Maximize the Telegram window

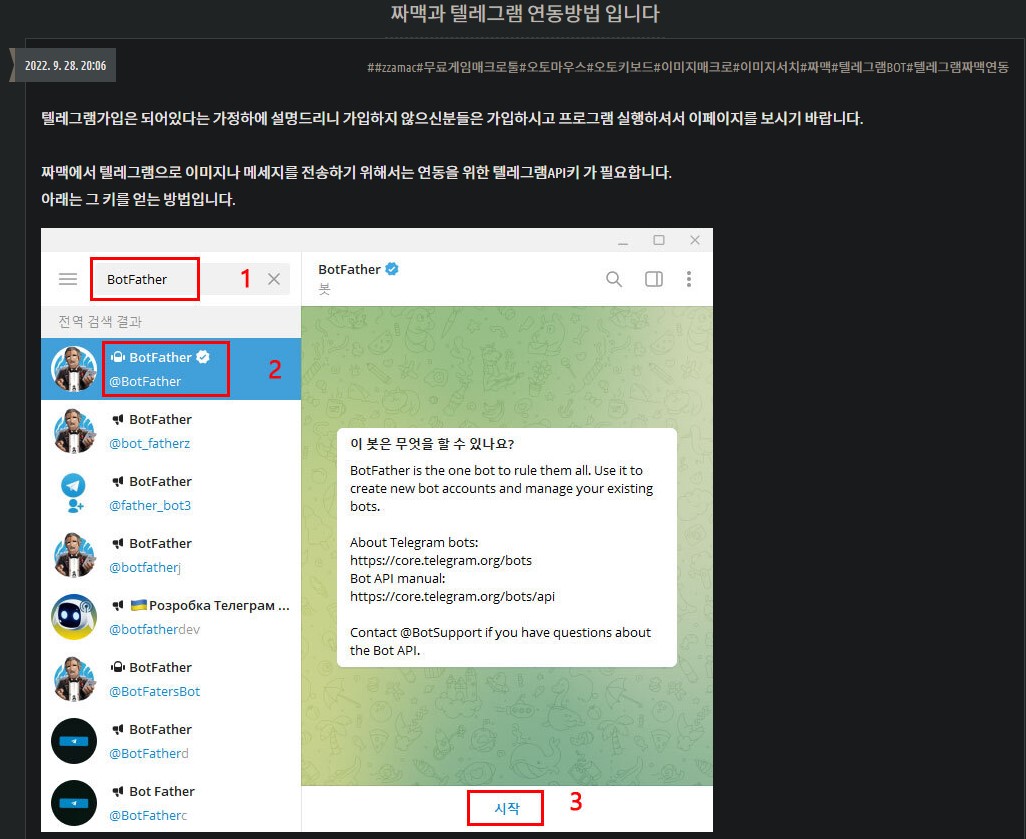(x=659, y=240)
